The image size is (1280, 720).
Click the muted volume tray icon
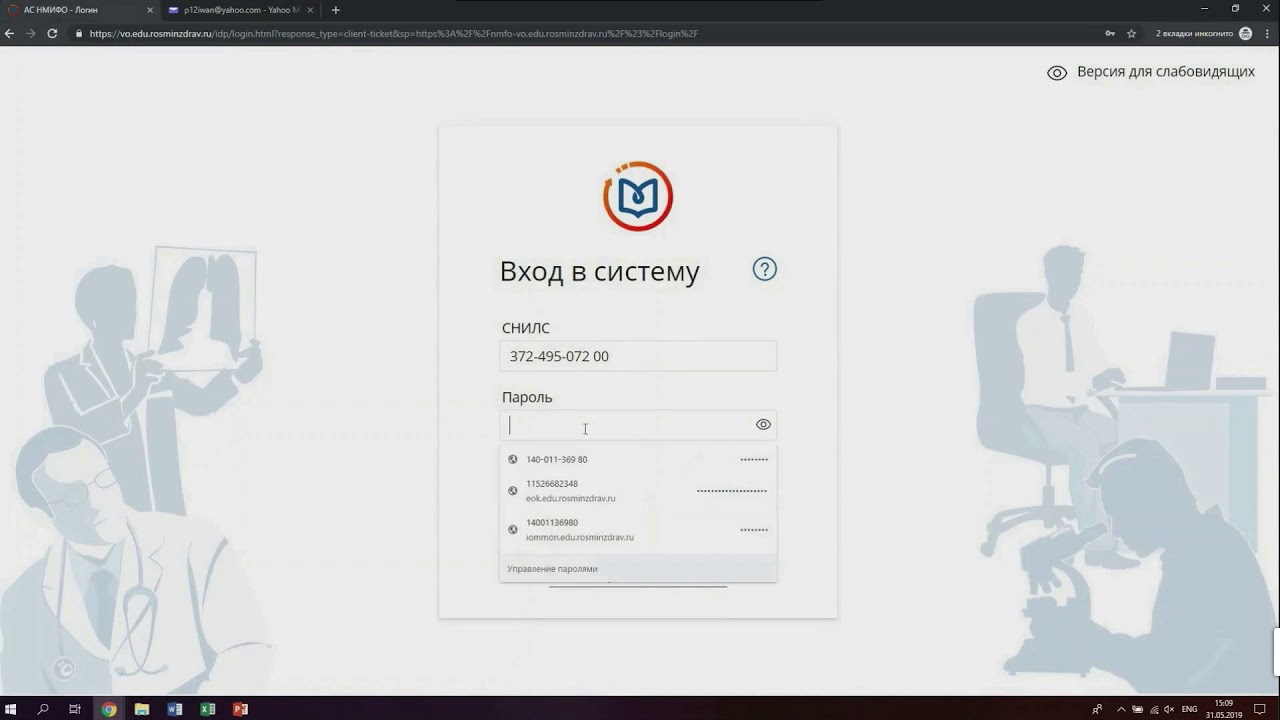point(1169,709)
